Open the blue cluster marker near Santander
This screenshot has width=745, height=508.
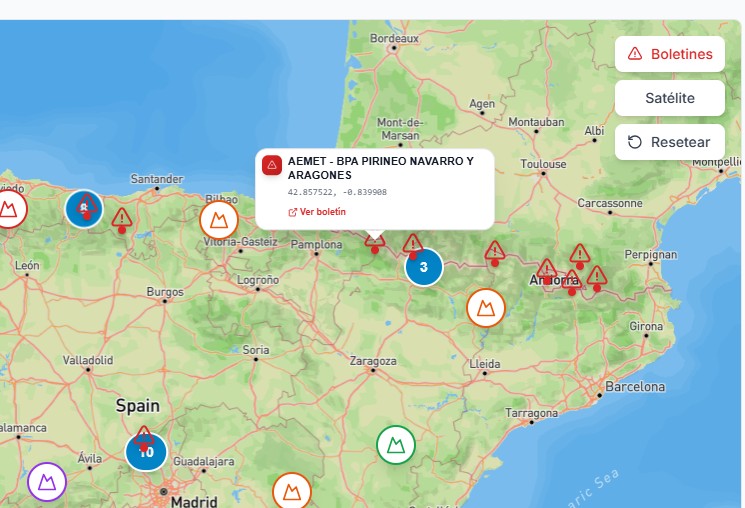(x=84, y=209)
